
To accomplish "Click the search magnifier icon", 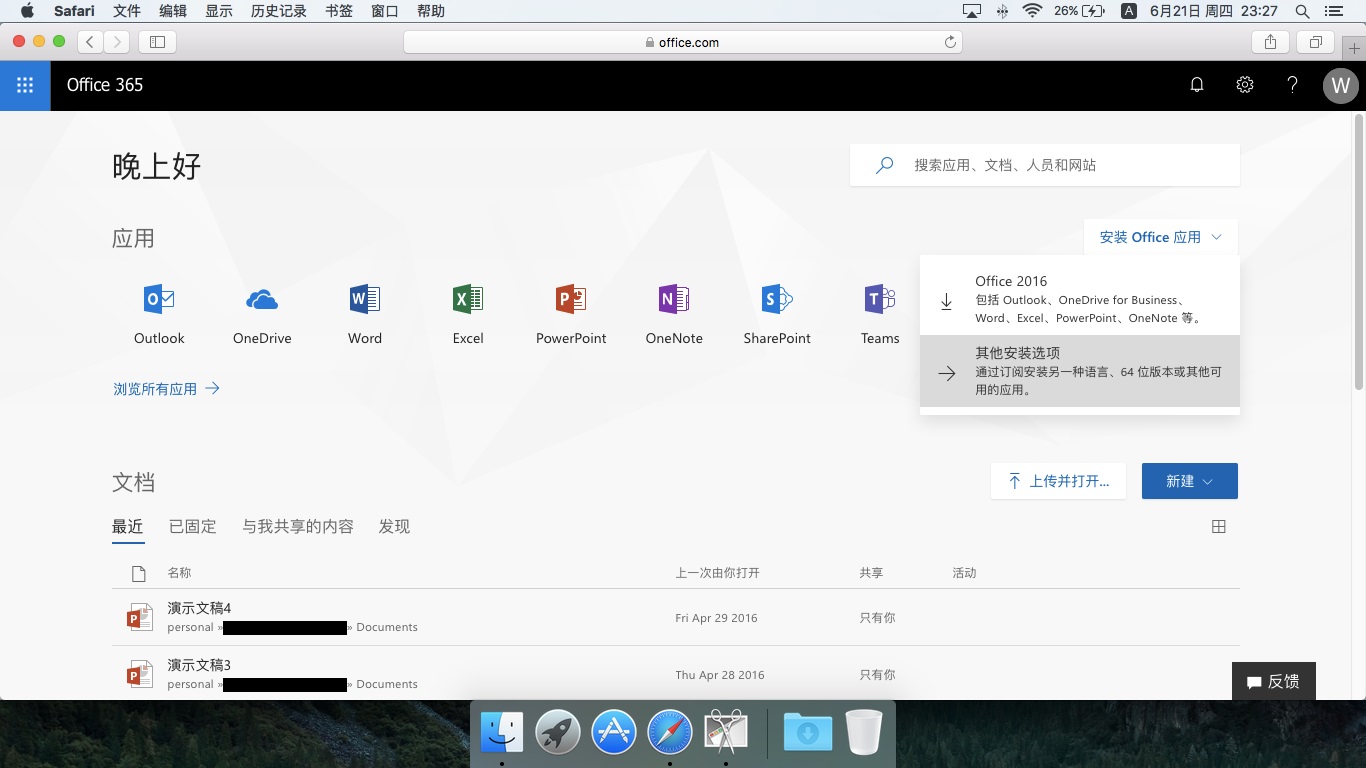I will [884, 165].
